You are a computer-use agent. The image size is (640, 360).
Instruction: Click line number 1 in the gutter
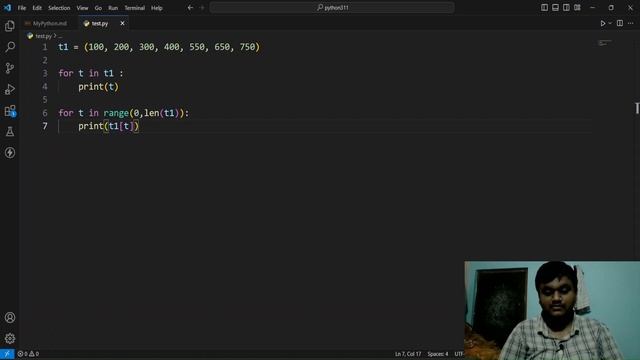(x=44, y=47)
